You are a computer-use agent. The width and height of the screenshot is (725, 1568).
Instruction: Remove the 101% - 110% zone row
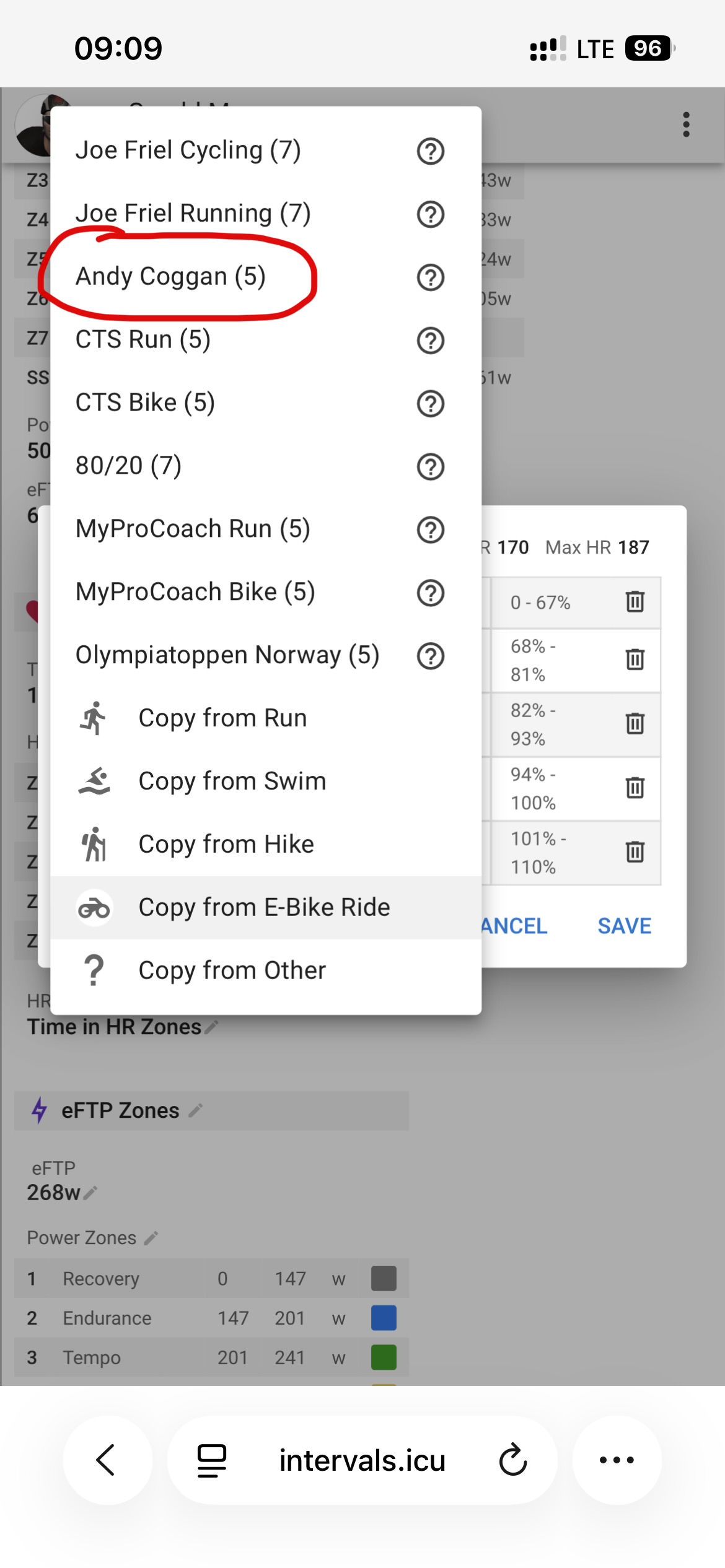[x=635, y=852]
